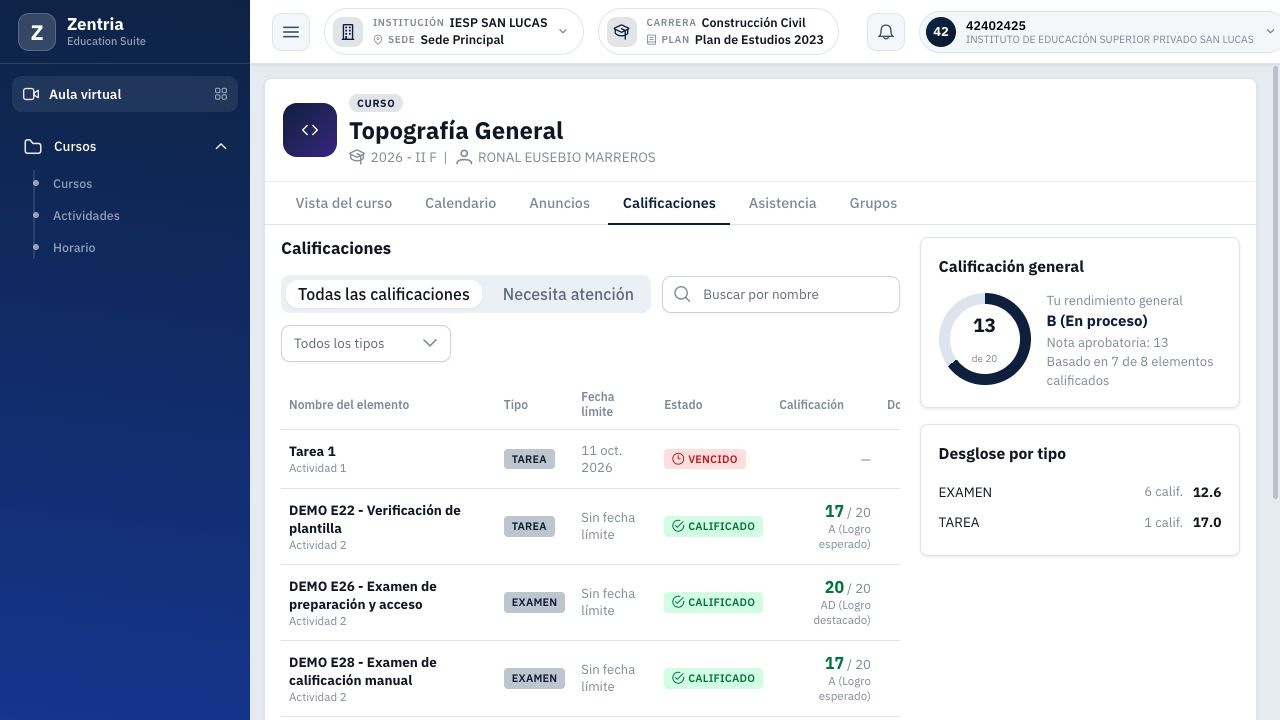Switch to Necesita atención filter
1280x720 pixels.
pos(568,294)
